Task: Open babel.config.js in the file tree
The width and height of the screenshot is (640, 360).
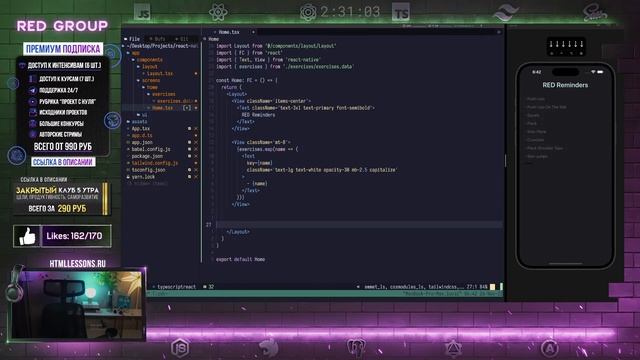Action: (151, 149)
